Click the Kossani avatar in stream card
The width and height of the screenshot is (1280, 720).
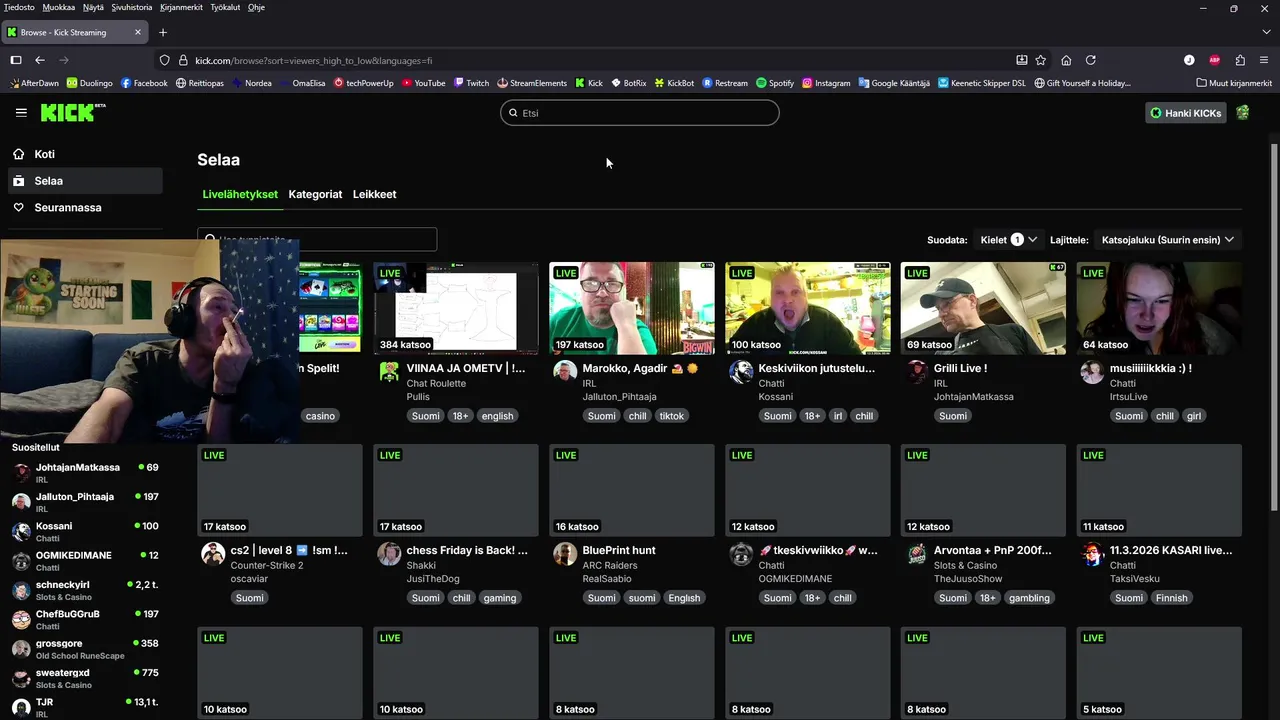click(x=741, y=372)
